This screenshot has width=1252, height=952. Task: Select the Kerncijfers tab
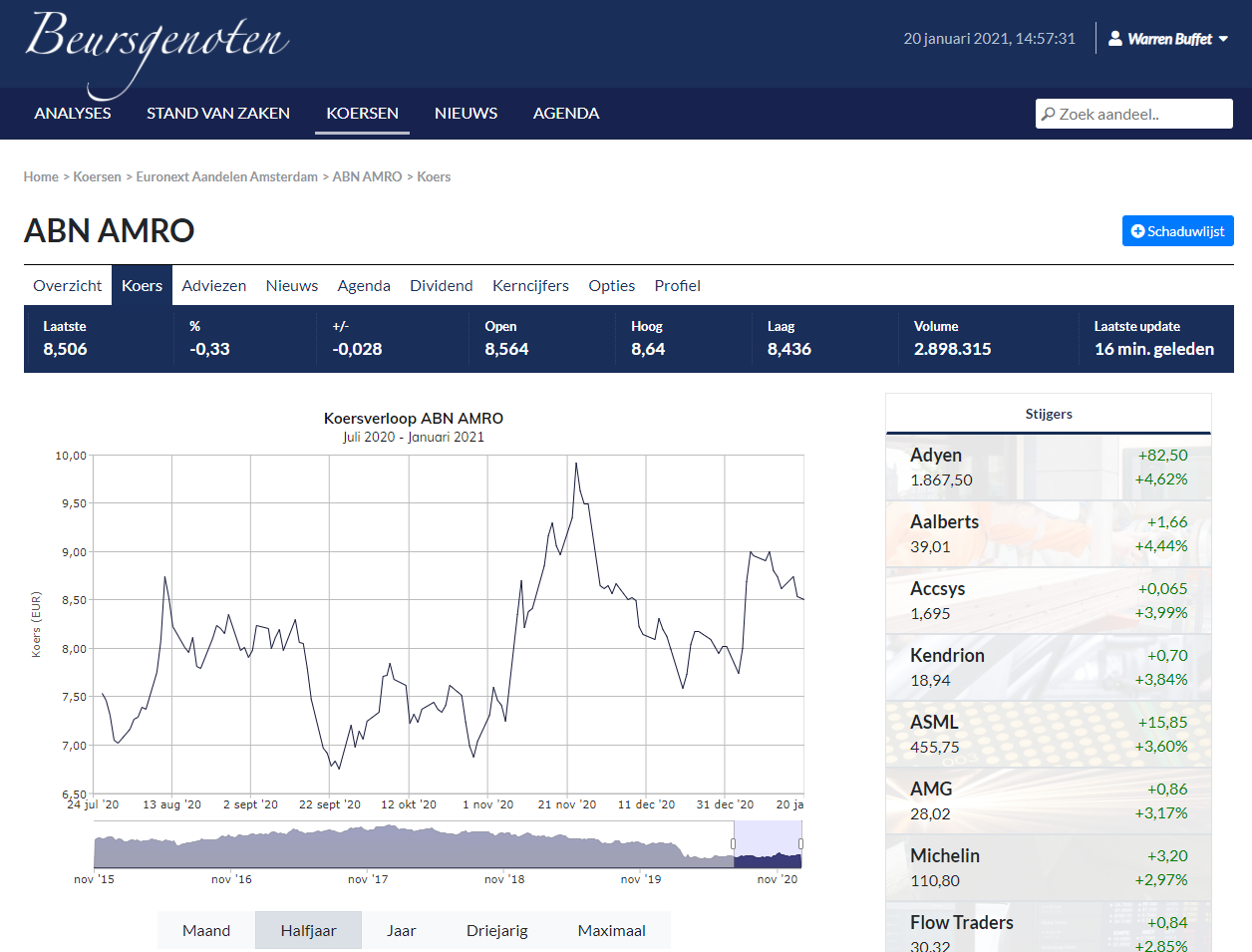[x=530, y=286]
